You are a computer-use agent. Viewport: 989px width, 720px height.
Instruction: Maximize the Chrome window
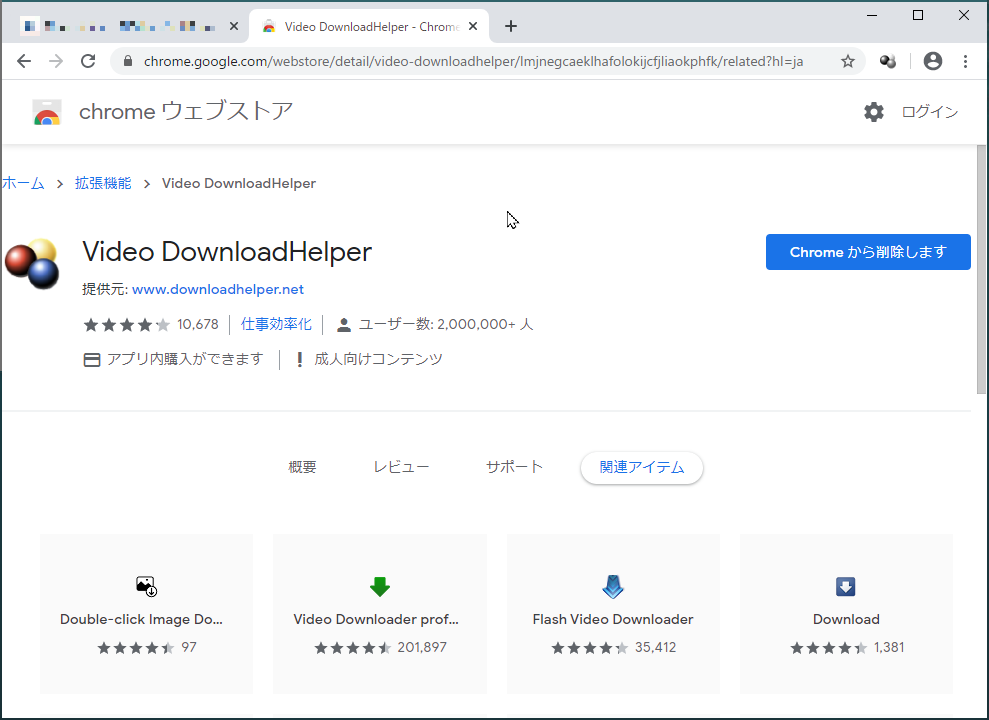[x=918, y=15]
